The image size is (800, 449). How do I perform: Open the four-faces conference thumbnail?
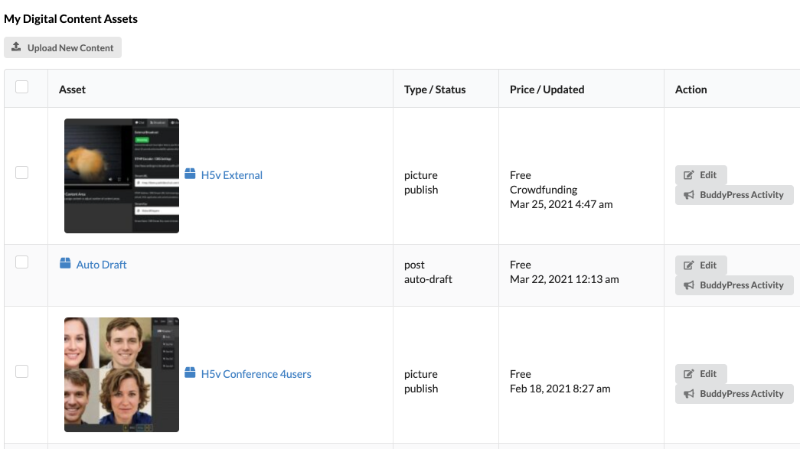121,375
